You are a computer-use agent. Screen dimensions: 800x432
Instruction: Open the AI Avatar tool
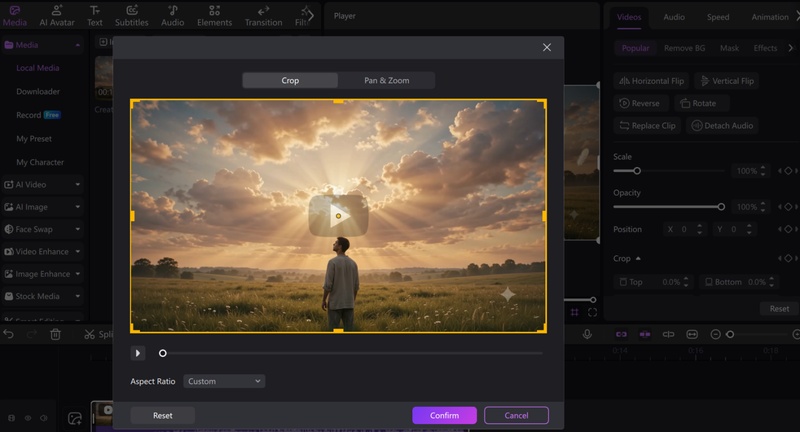[57, 16]
